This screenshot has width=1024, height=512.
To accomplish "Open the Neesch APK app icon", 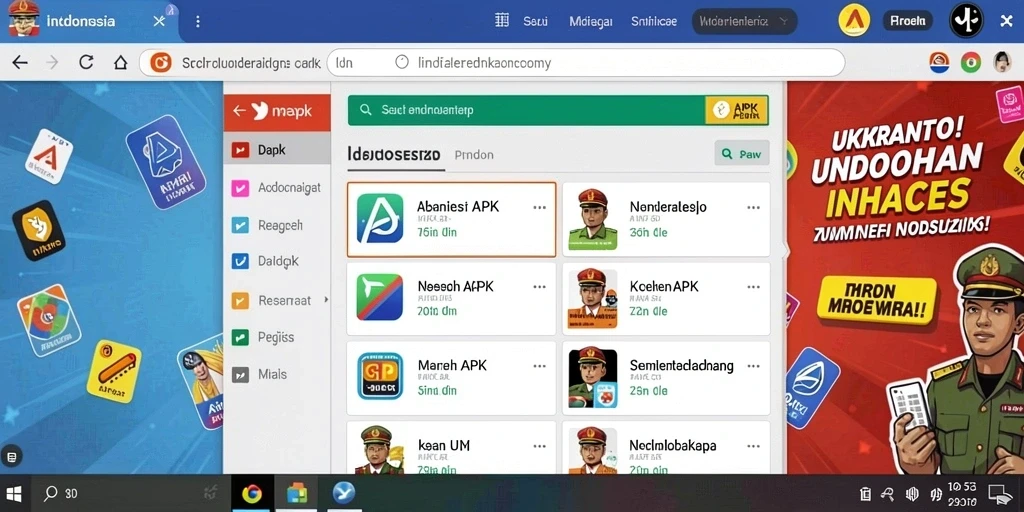I will click(379, 297).
